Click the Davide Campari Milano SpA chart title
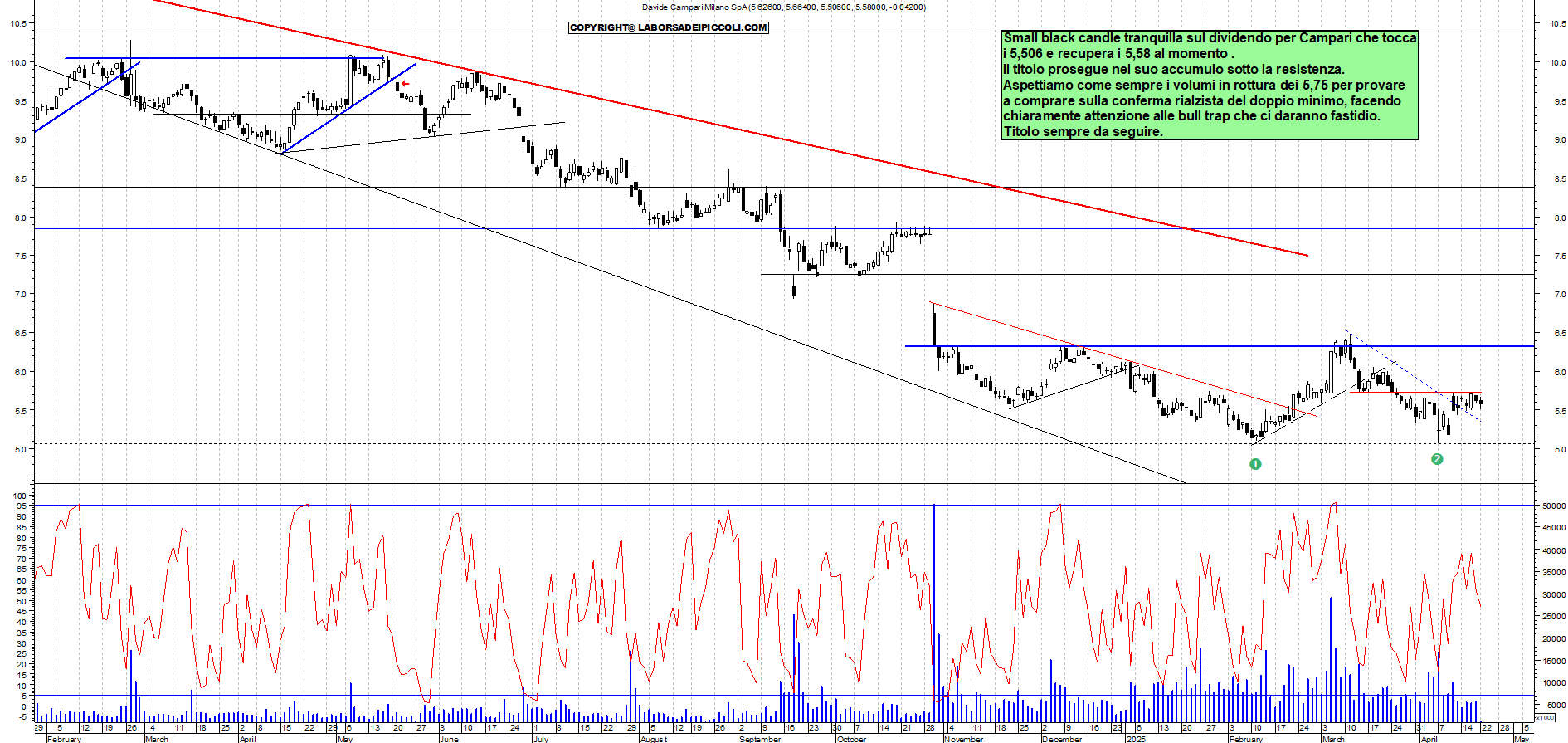The image size is (1568, 743). click(x=784, y=7)
